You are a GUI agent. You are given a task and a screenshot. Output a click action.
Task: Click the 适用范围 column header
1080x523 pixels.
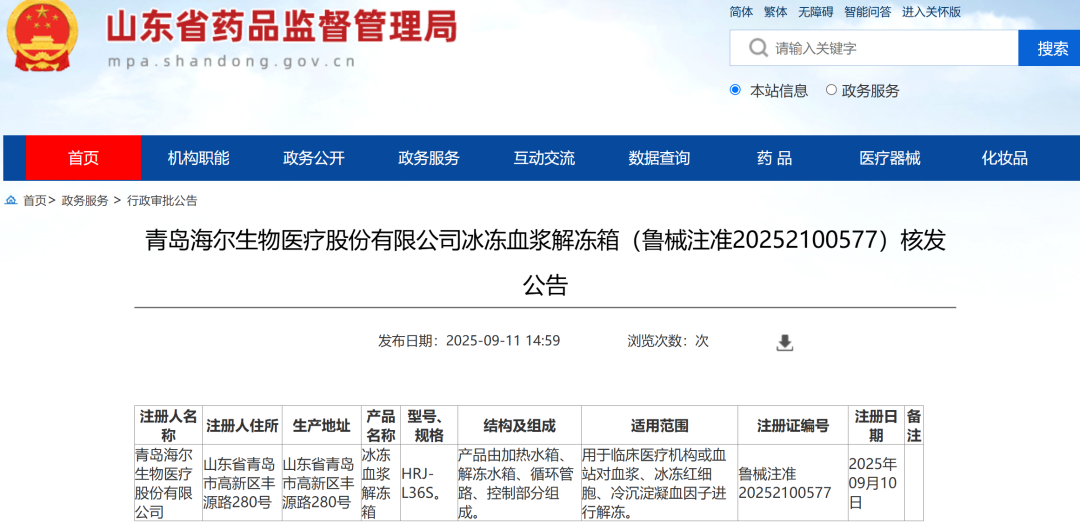click(659, 425)
